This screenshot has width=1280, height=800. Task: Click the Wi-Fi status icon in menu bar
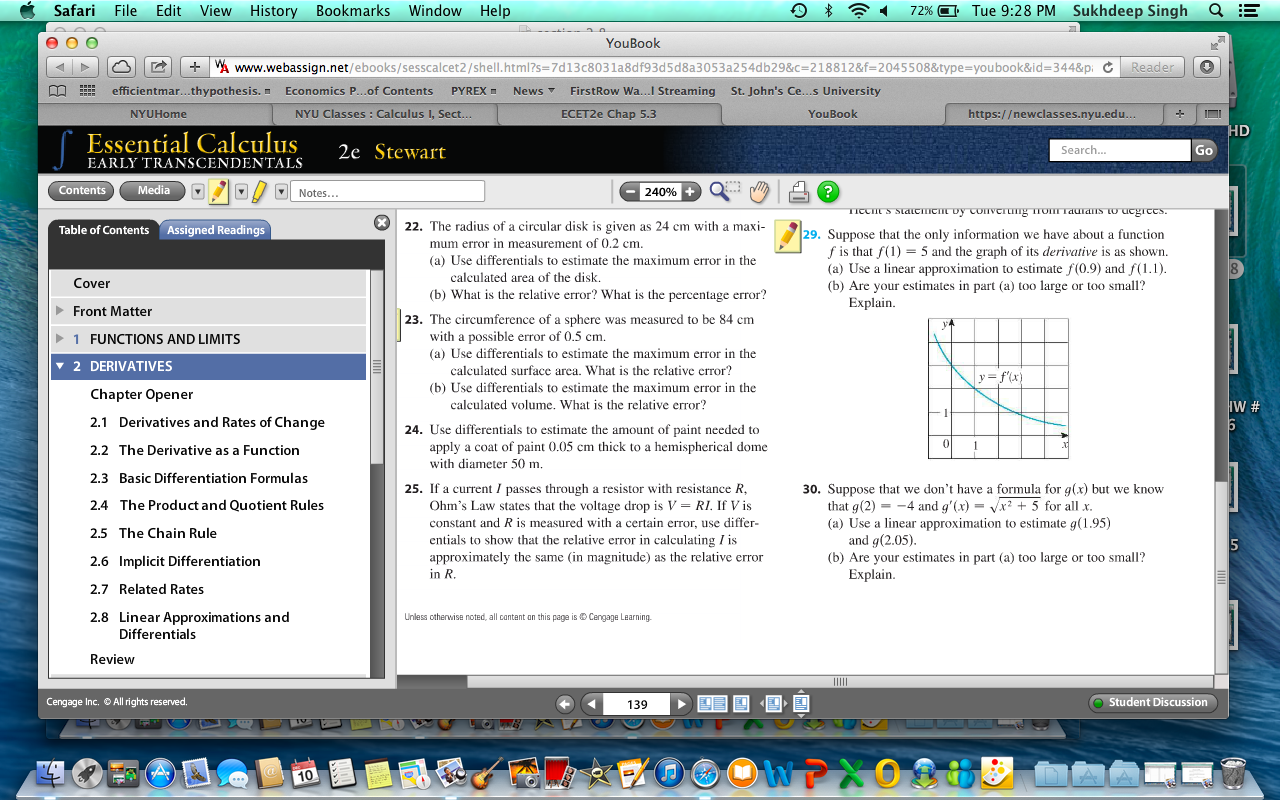pos(857,11)
